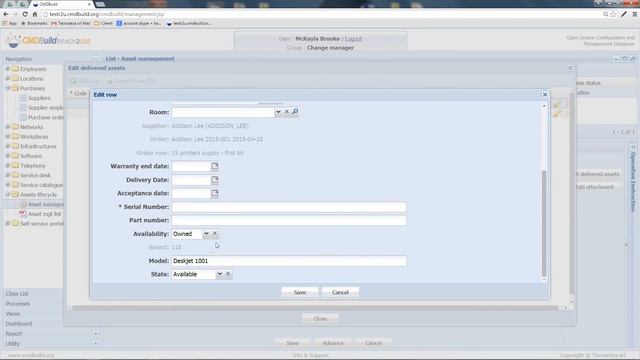The width and height of the screenshot is (640, 360).
Task: Open the Room dropdown arrow
Action: click(278, 112)
